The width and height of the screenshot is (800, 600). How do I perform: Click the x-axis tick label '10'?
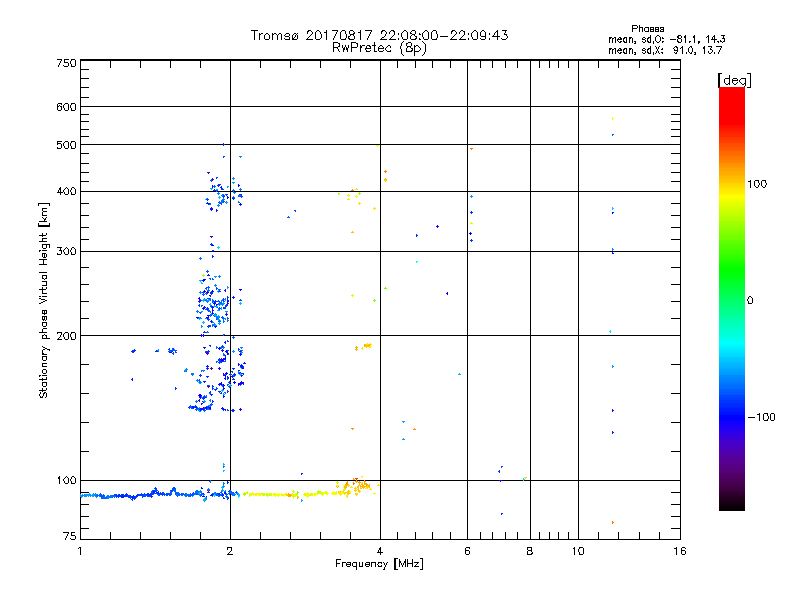click(x=578, y=551)
